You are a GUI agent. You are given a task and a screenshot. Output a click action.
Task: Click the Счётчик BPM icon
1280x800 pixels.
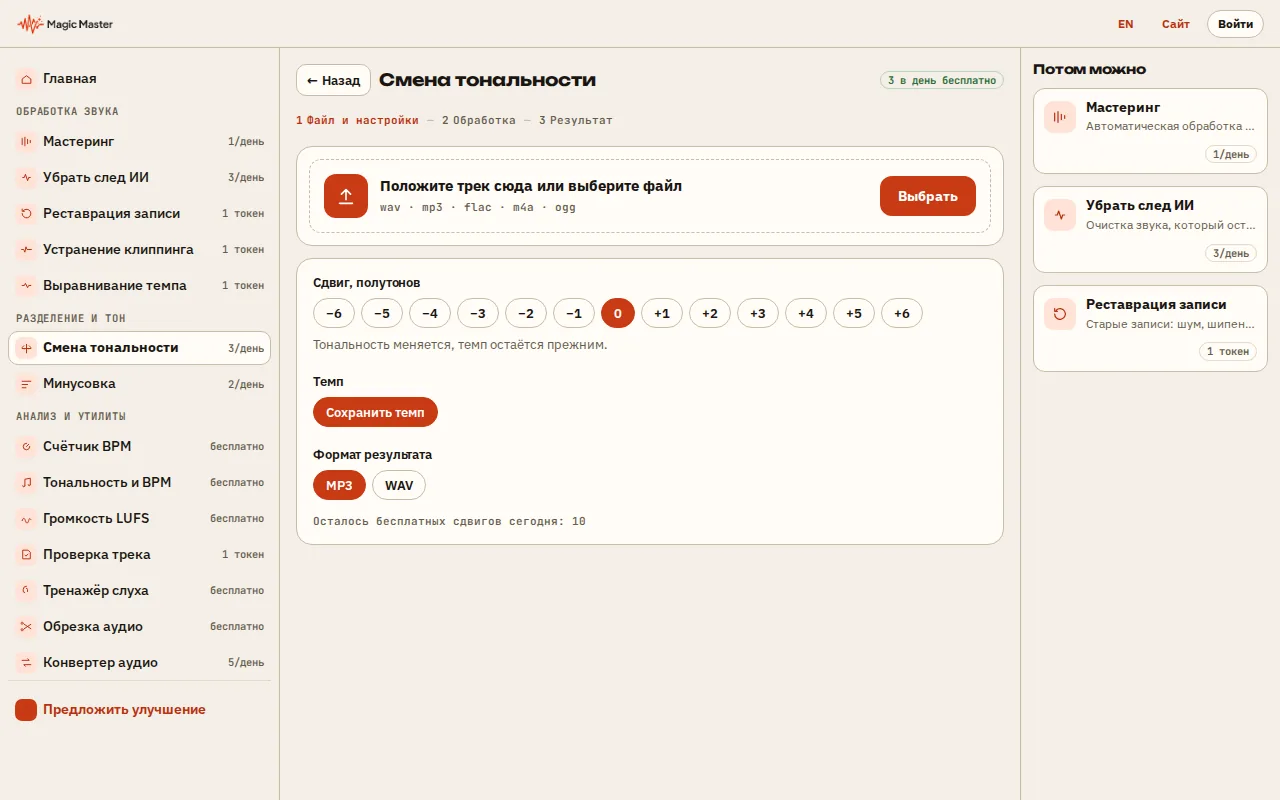[26, 447]
